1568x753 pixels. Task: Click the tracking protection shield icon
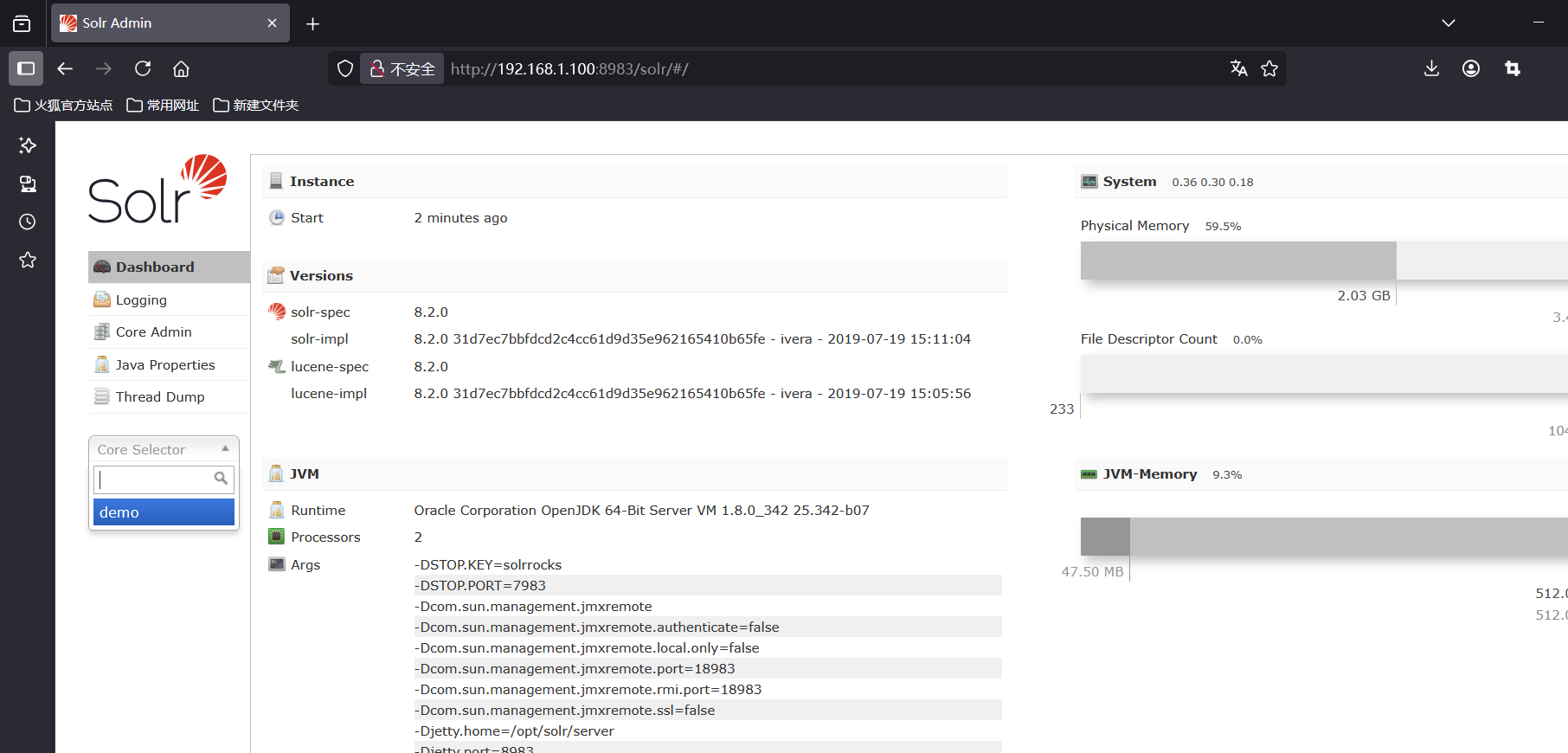pyautogui.click(x=345, y=68)
